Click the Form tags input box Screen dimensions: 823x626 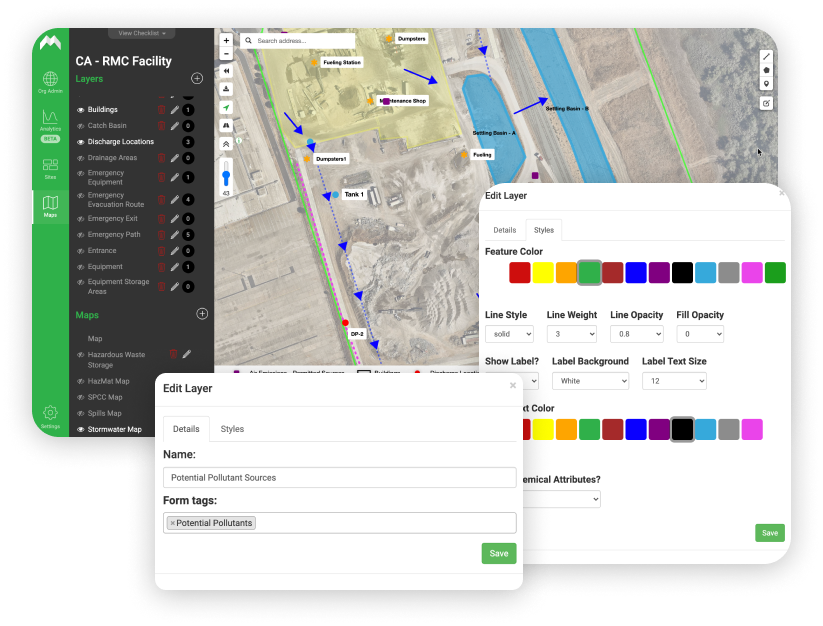tap(340, 523)
